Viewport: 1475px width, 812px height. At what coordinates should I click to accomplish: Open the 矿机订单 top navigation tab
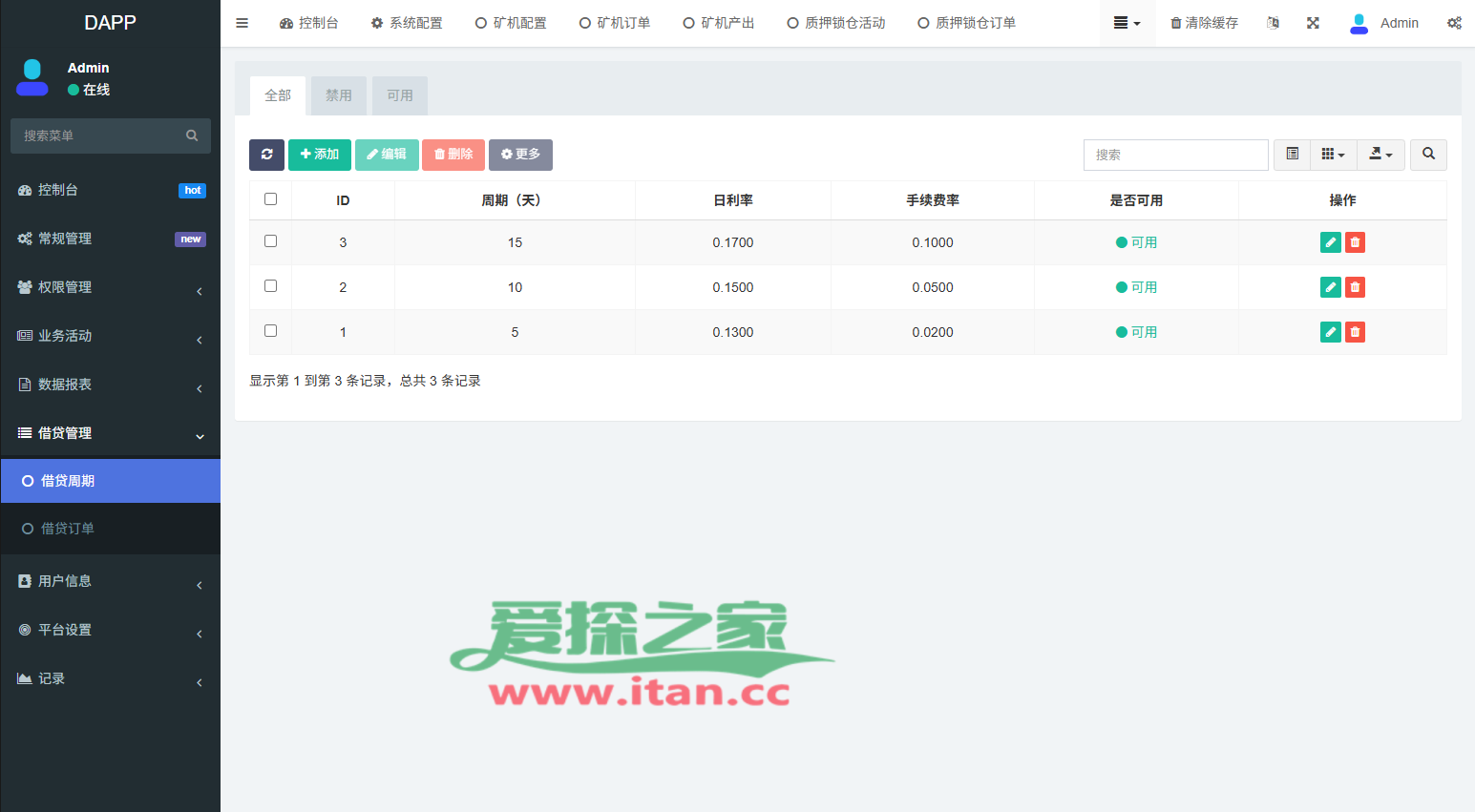tap(615, 23)
